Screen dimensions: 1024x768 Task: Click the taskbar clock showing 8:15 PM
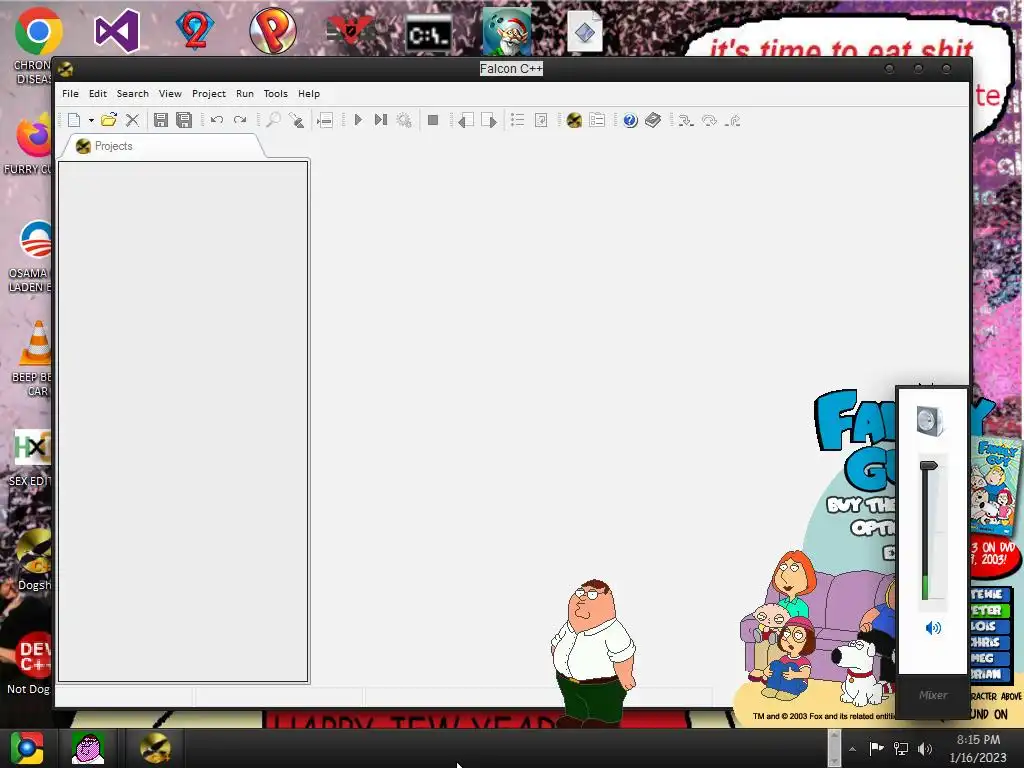978,748
